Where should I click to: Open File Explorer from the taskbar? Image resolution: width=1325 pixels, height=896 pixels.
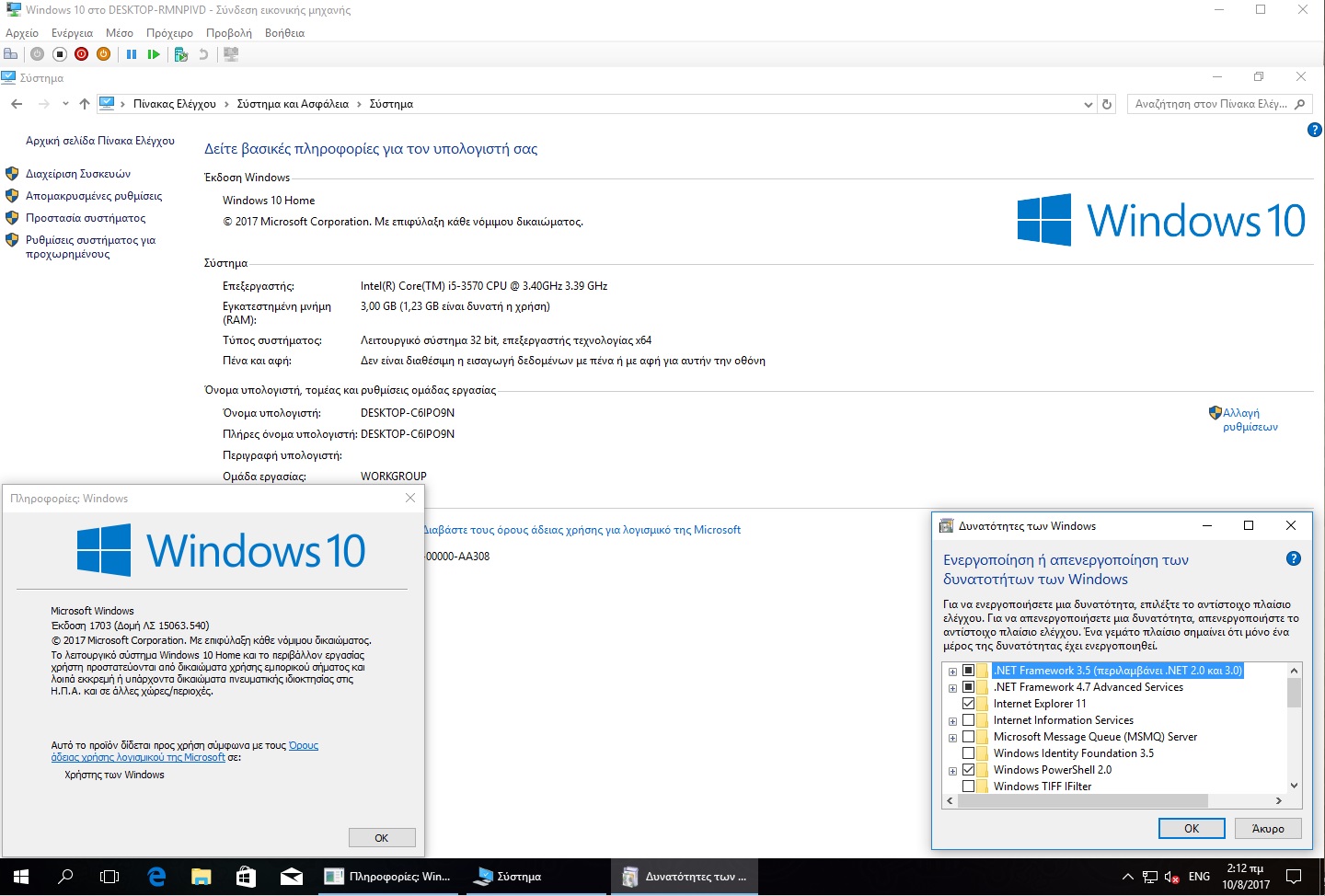[201, 877]
